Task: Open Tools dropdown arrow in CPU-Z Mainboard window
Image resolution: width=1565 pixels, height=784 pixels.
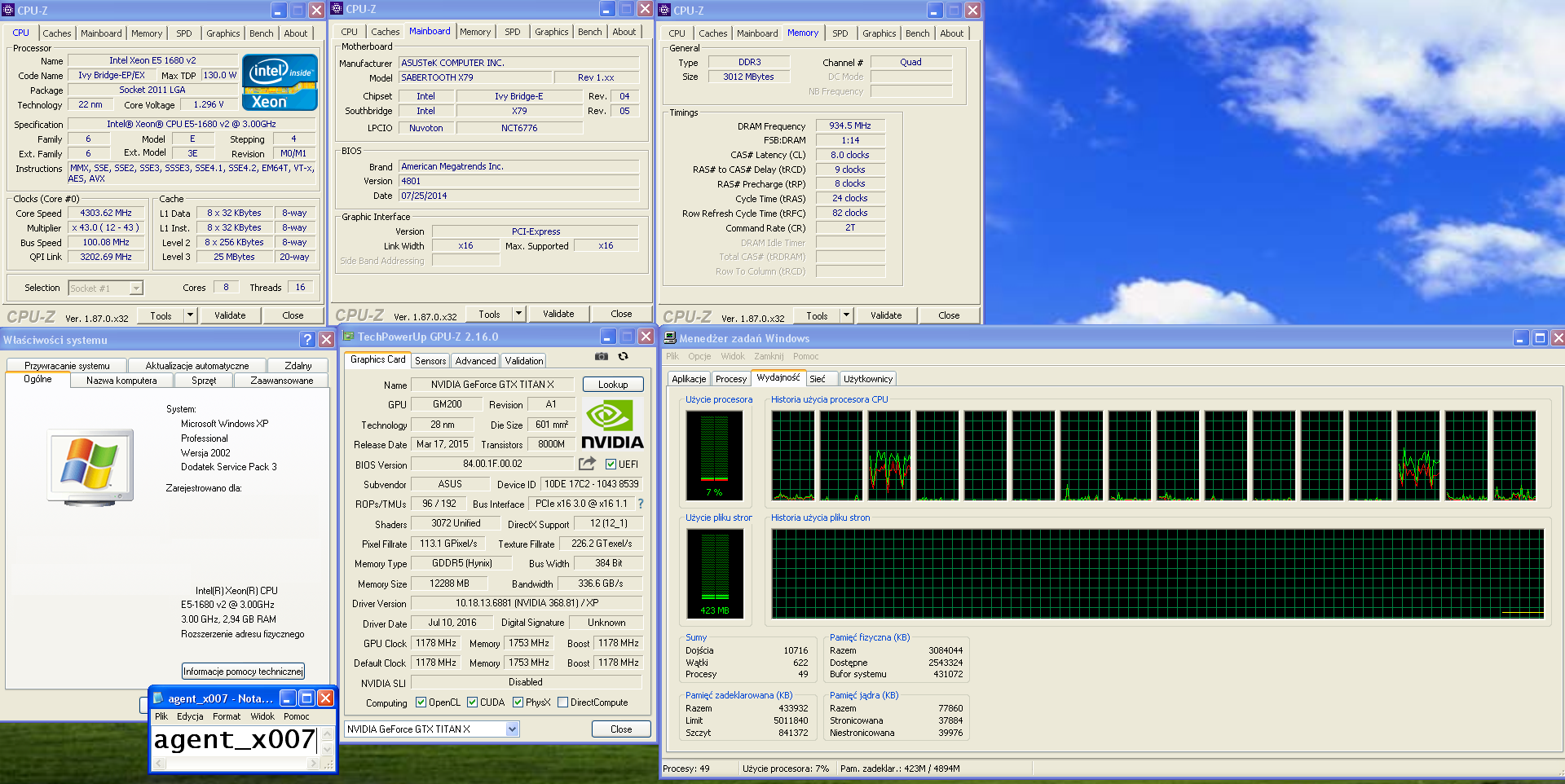Action: 518,314
